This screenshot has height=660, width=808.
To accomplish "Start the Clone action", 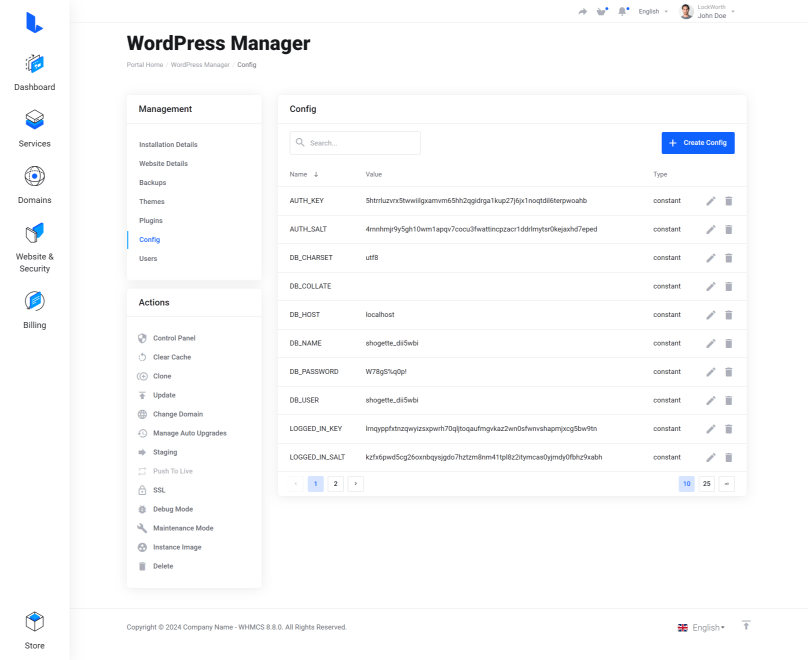I will pyautogui.click(x=154, y=376).
